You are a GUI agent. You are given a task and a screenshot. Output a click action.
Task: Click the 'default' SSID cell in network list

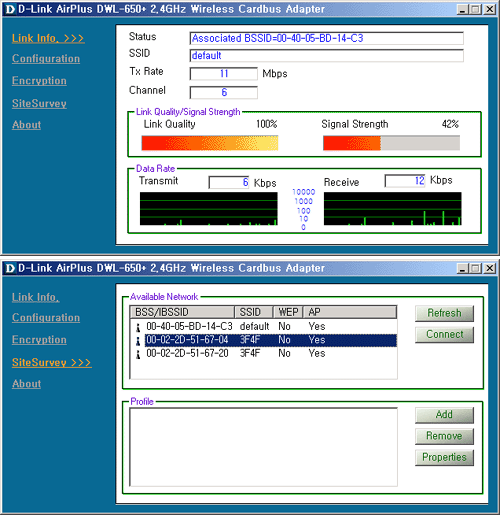254,326
